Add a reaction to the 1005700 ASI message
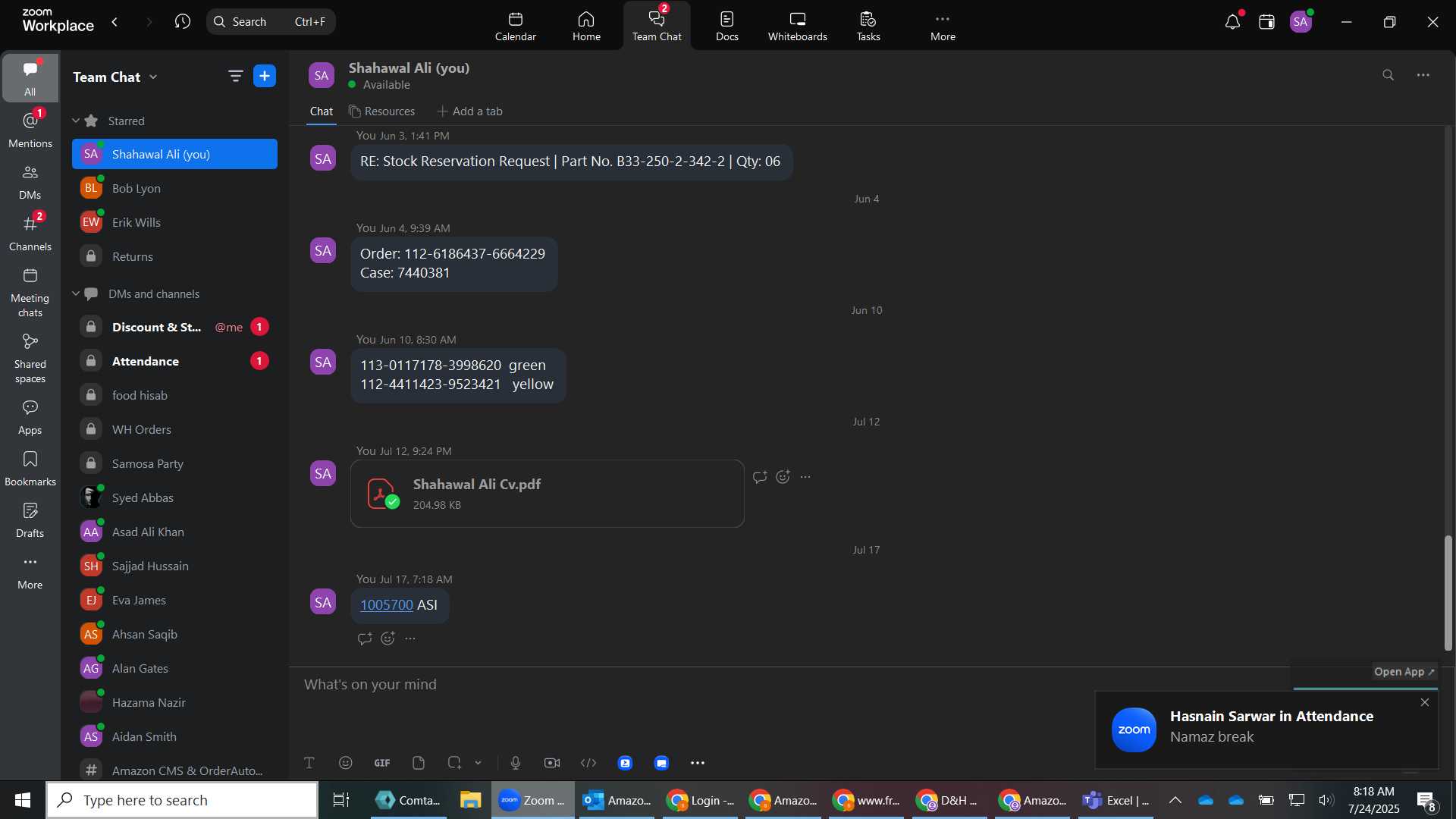 click(388, 639)
